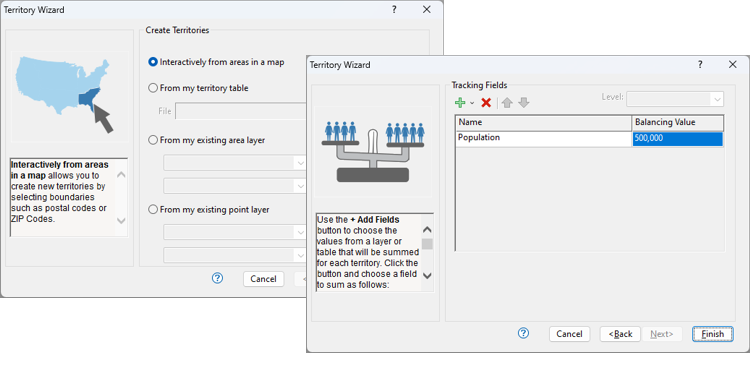
Task: Click the move field up arrow icon
Action: click(x=507, y=102)
